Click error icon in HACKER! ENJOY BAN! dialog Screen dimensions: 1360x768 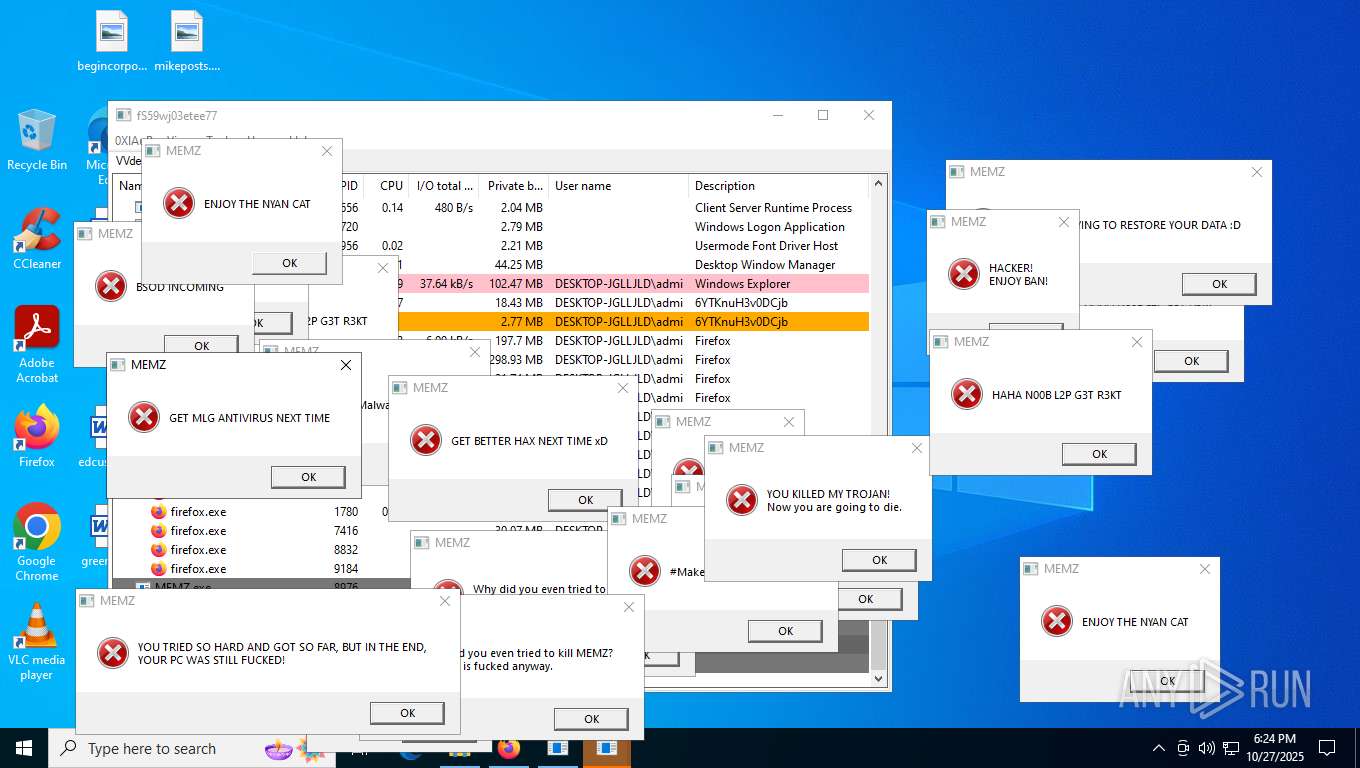point(964,274)
